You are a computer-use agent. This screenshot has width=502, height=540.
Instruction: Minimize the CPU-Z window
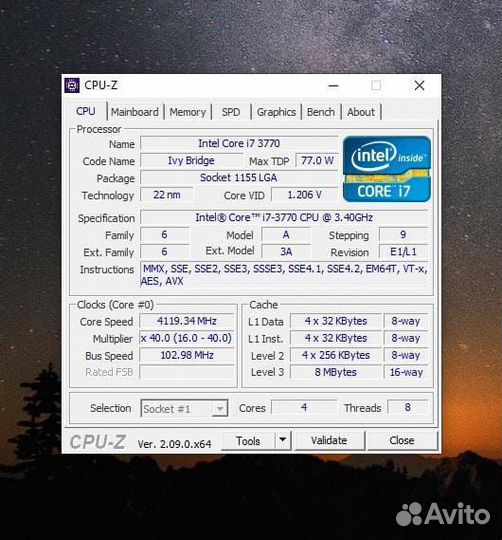[x=333, y=85]
